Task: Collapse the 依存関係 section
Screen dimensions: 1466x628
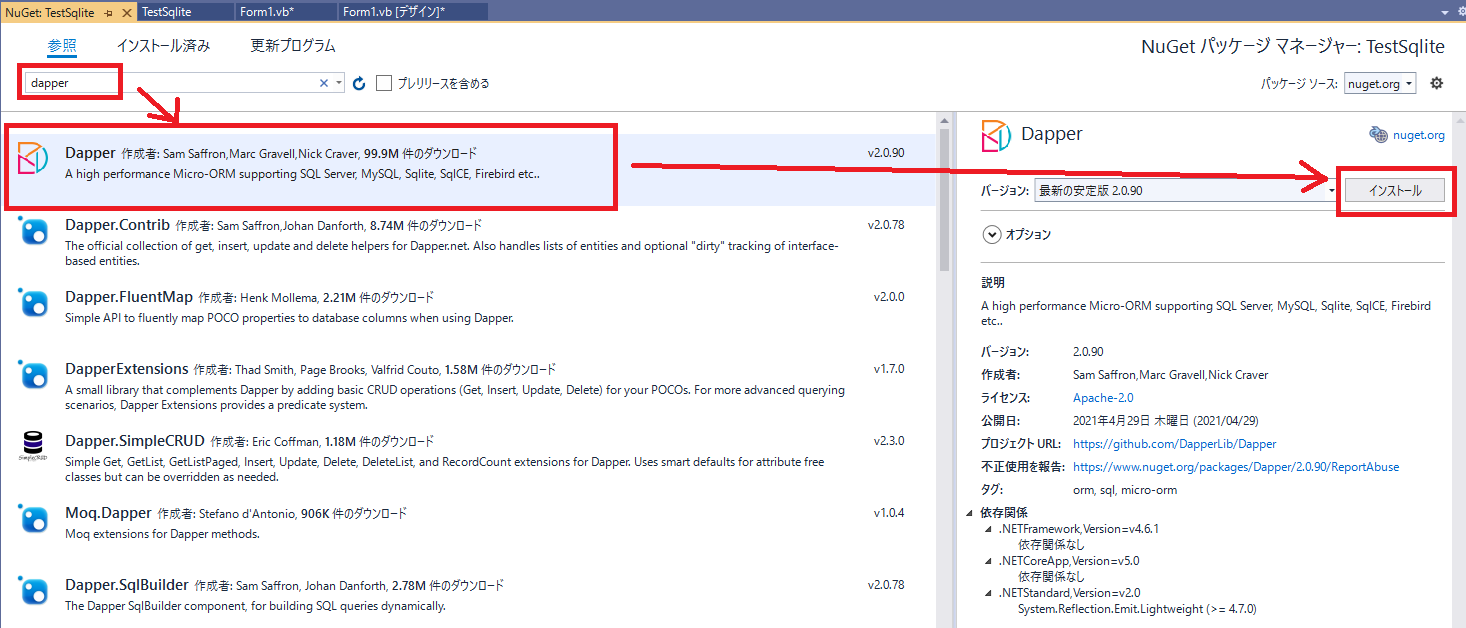Action: pos(971,513)
